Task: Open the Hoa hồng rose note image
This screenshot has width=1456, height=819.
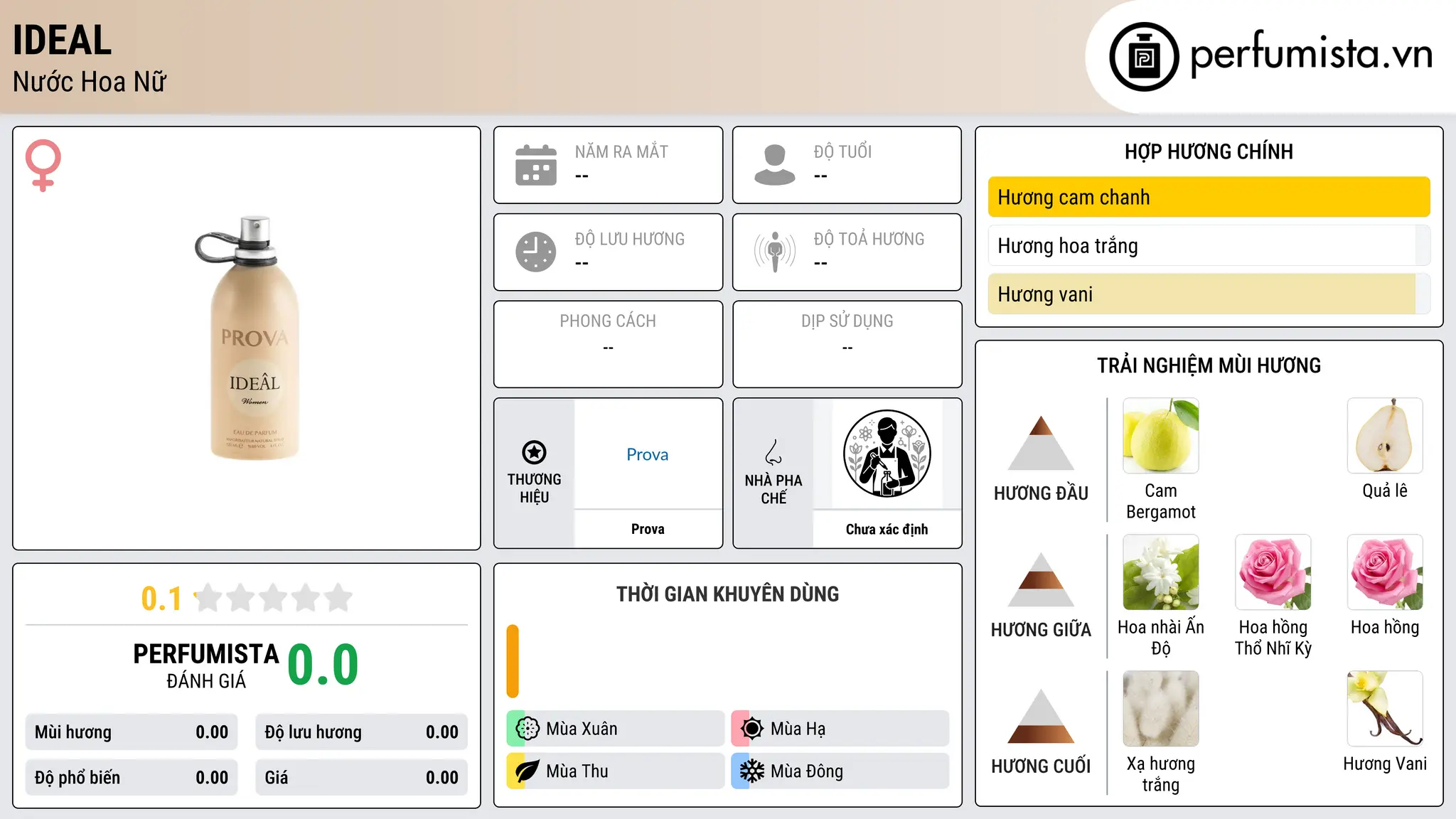Action: 1385,572
